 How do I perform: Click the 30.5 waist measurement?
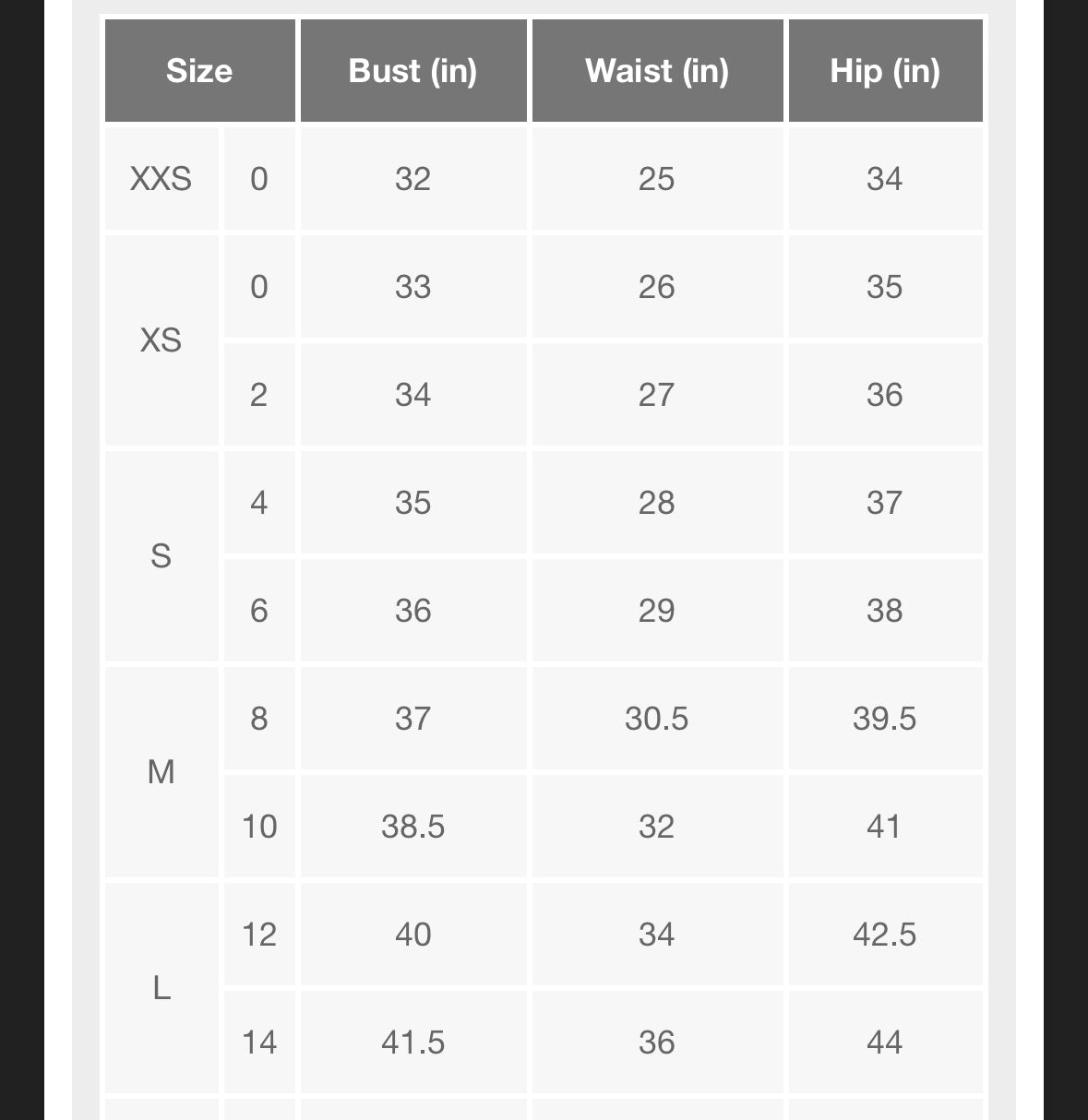click(657, 719)
